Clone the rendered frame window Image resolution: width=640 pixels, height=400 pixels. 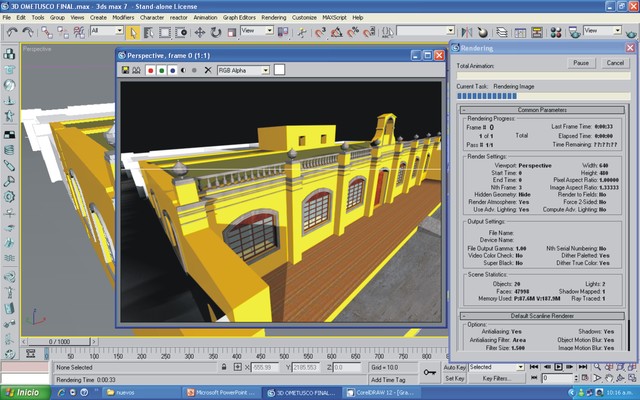coord(136,70)
